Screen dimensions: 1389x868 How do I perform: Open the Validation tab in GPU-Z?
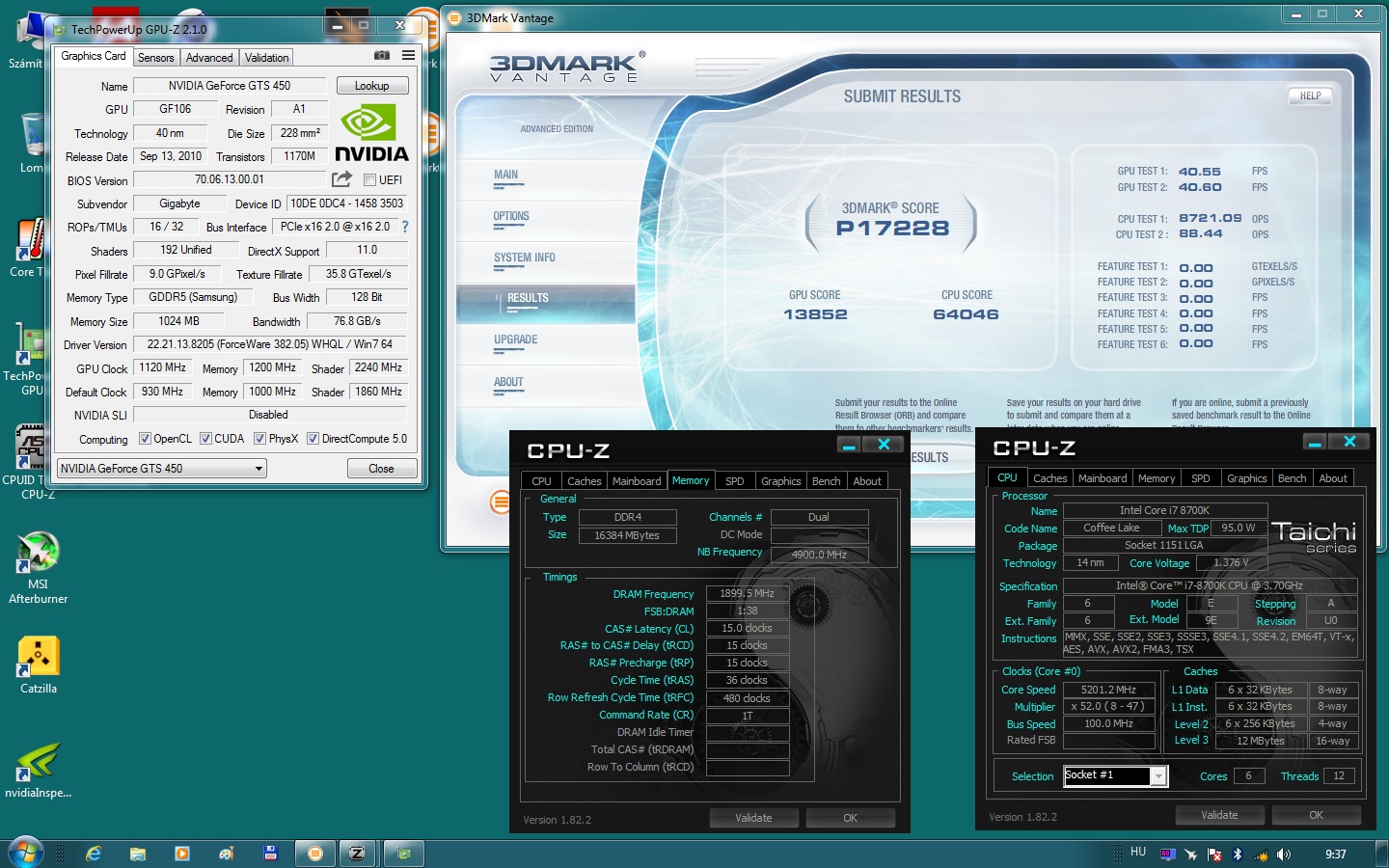(266, 58)
